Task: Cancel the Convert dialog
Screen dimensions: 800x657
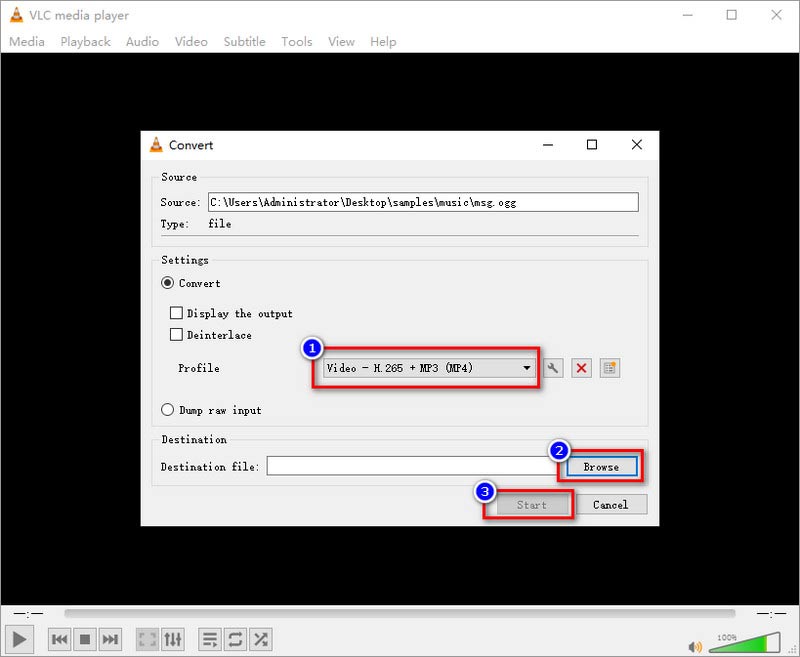Action: [611, 504]
